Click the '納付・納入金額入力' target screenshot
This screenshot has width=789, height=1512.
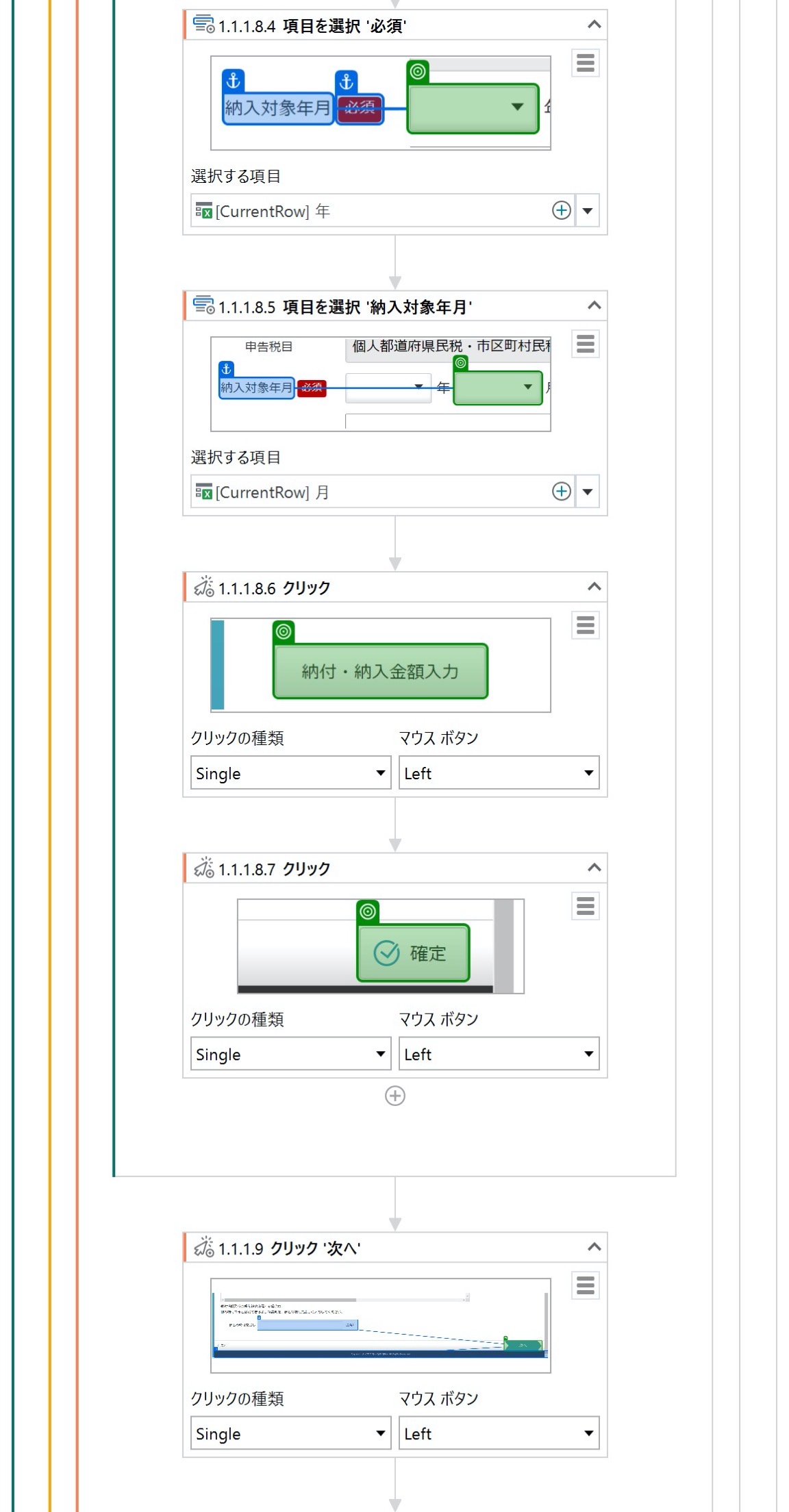point(381,665)
